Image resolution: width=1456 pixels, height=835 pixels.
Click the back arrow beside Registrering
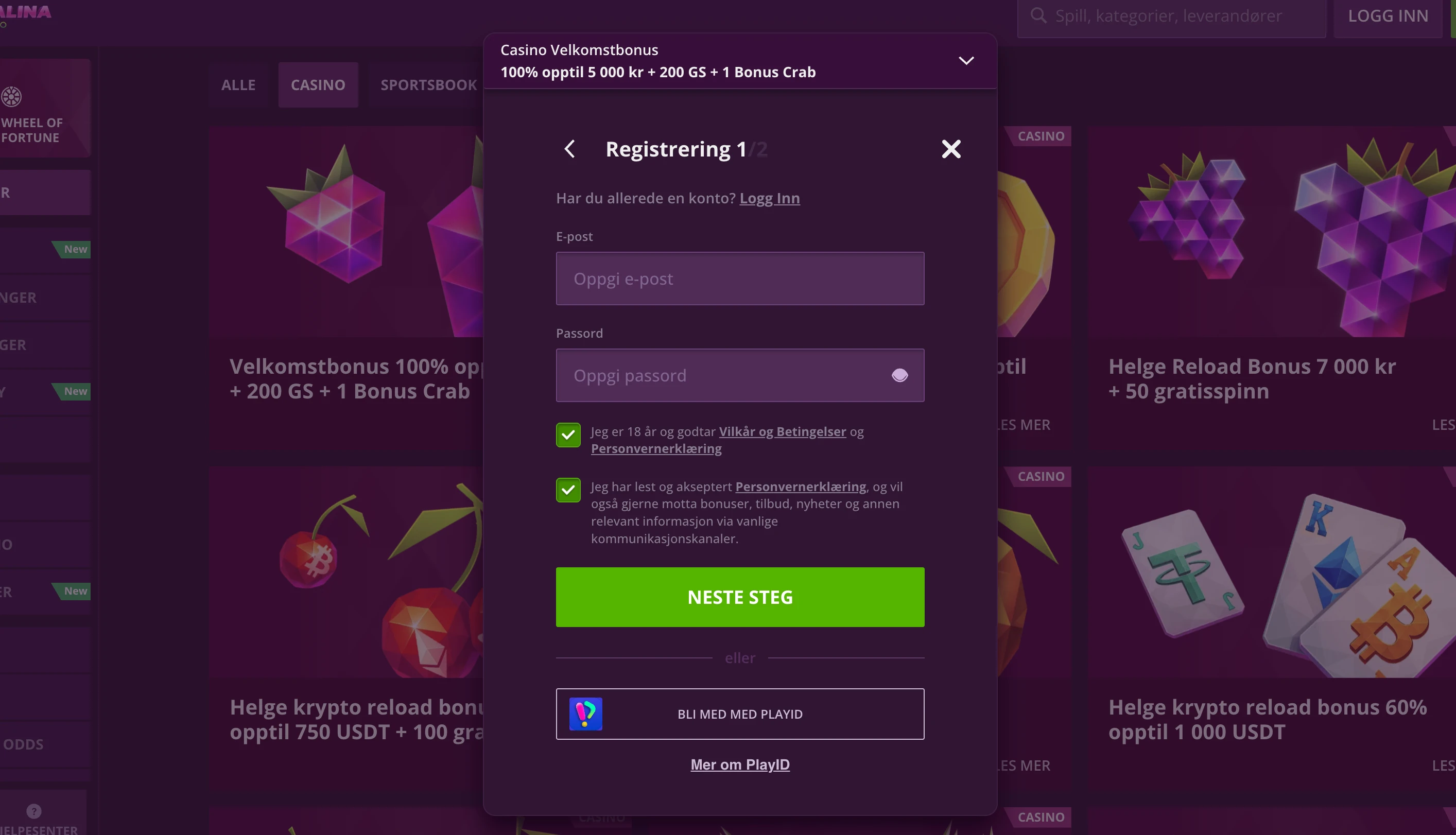pyautogui.click(x=569, y=149)
